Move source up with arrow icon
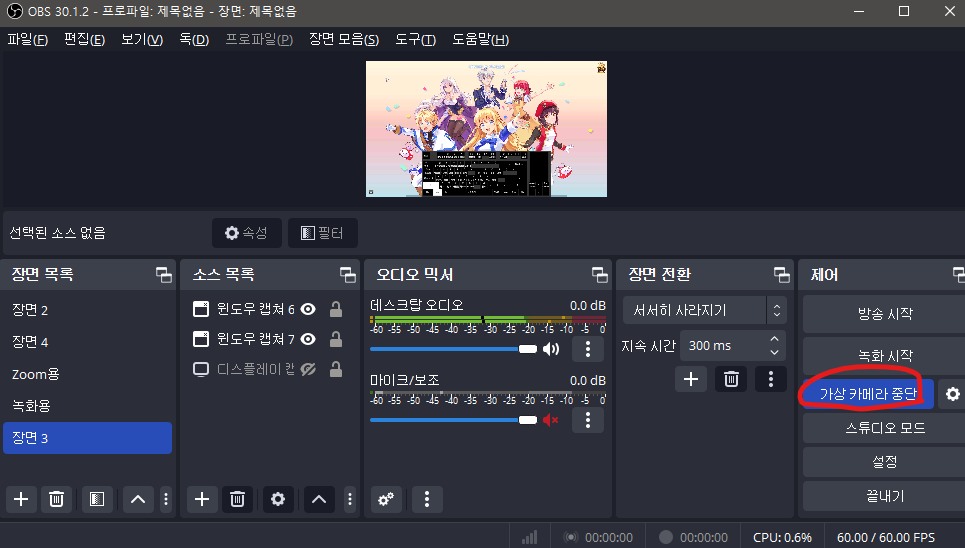 pos(319,499)
